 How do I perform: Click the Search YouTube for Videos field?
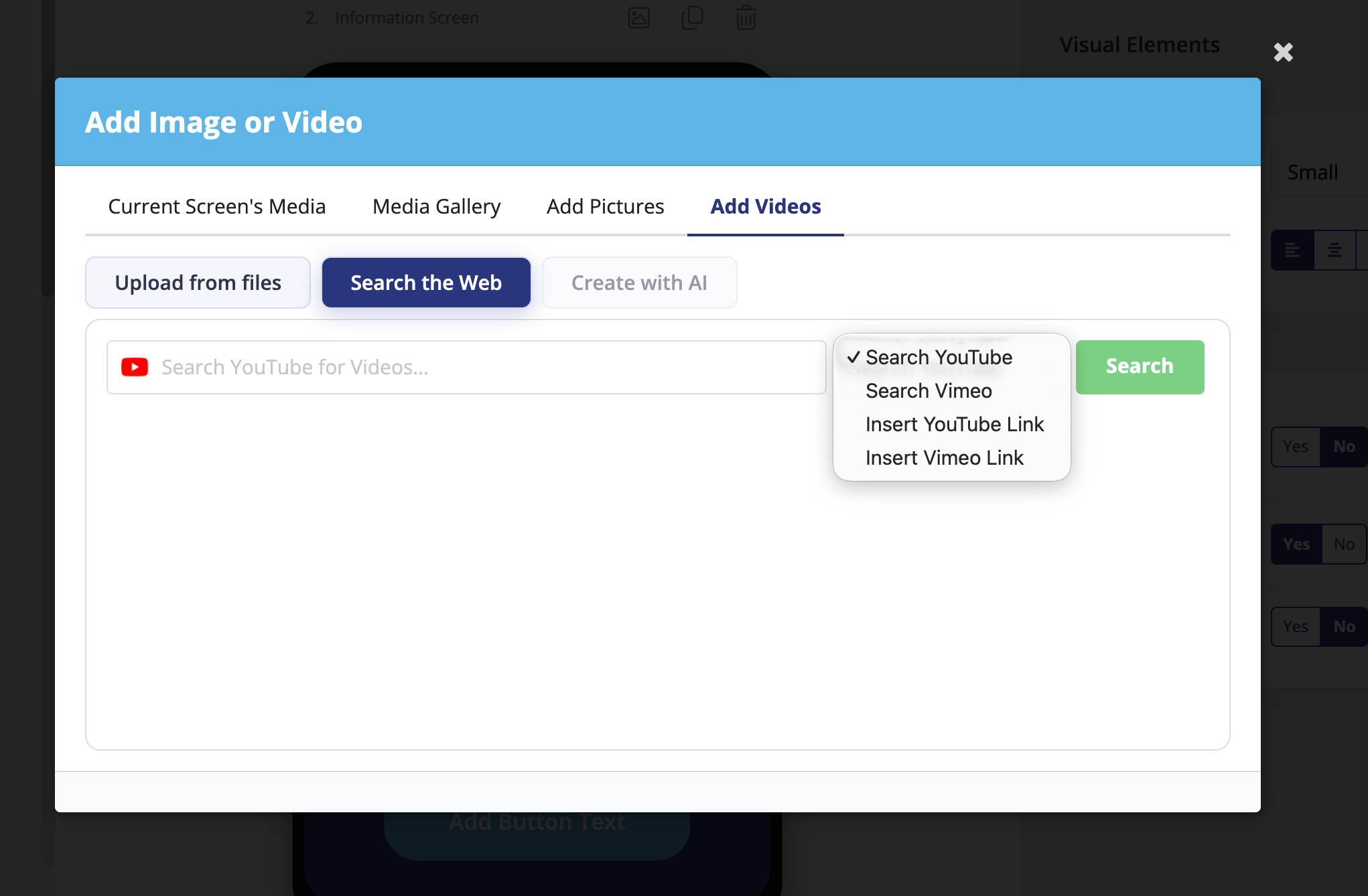click(482, 367)
